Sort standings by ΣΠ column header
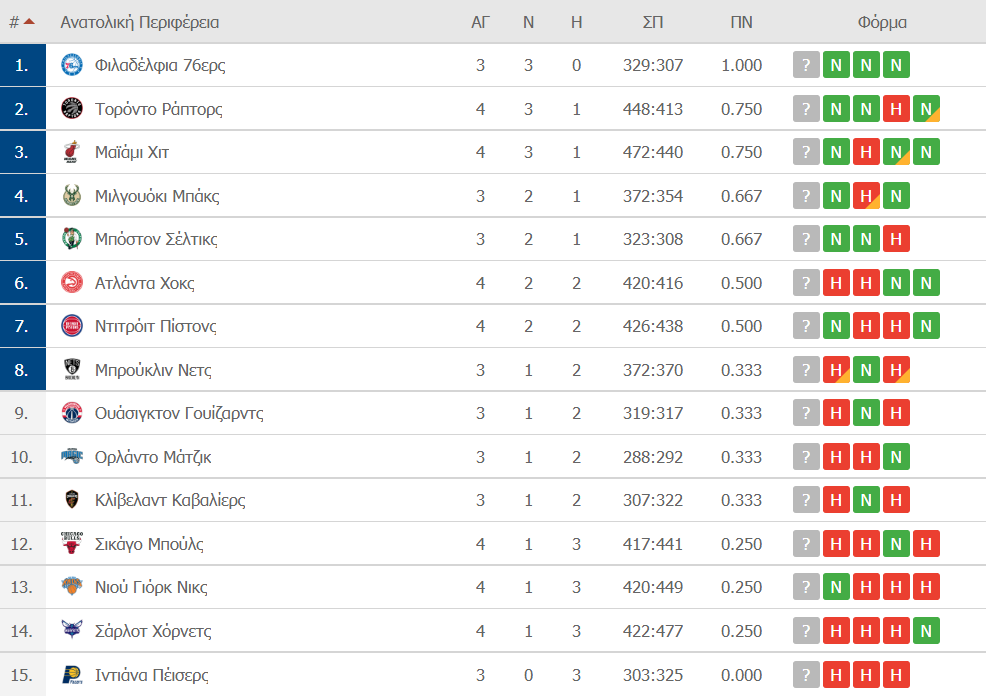Screen dimensions: 986x696 [x=653, y=23]
